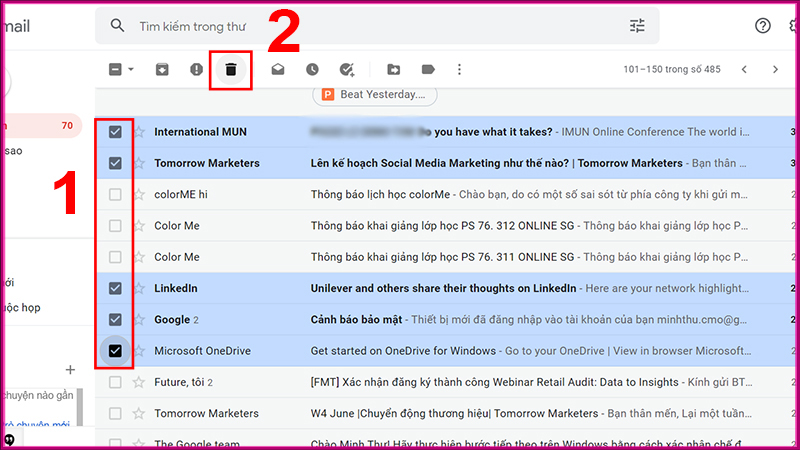
Task: Open the 'Unilever and others share' email
Action: 443,288
